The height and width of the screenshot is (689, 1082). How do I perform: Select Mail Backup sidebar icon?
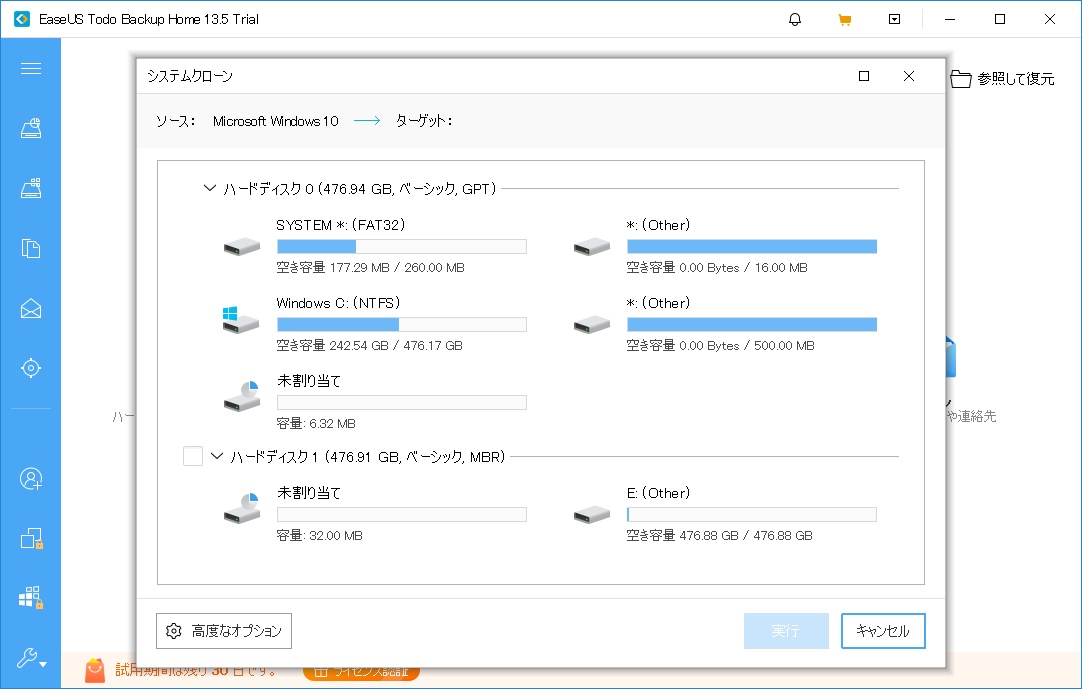[x=31, y=308]
